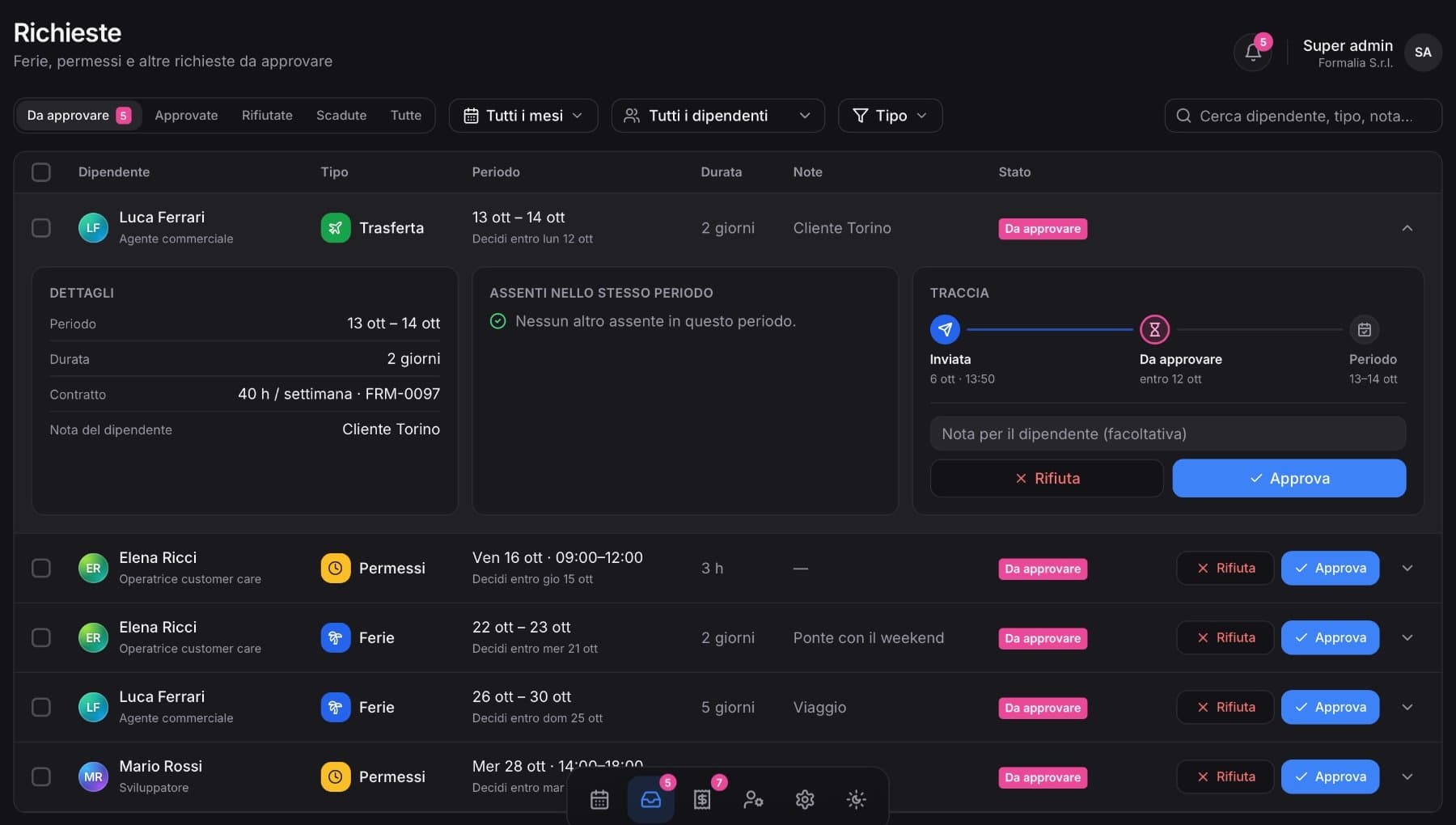Open settings gear in bottom dock

tap(805, 799)
